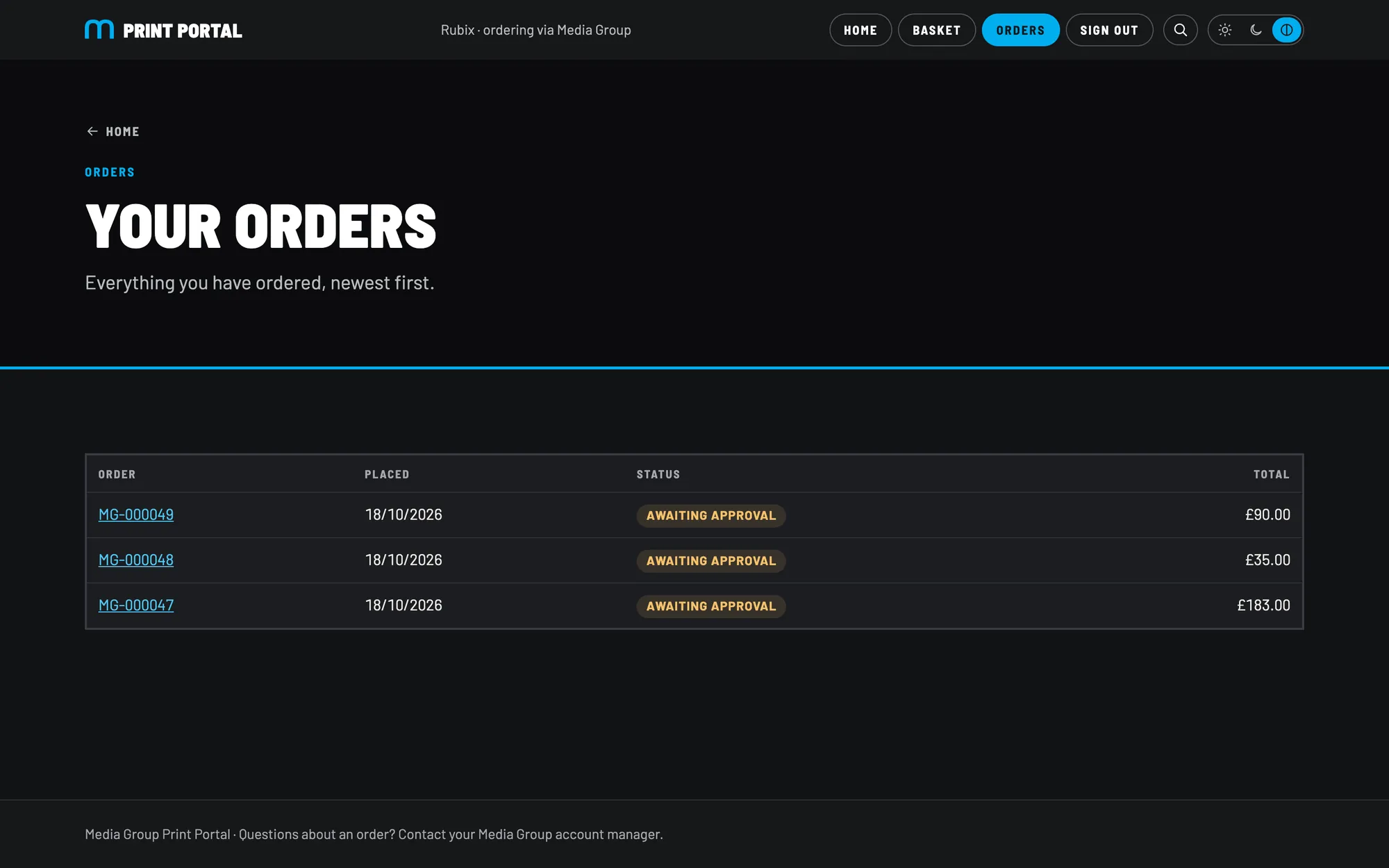The image size is (1389, 868).
Task: Open the Basket nav item
Action: point(936,30)
